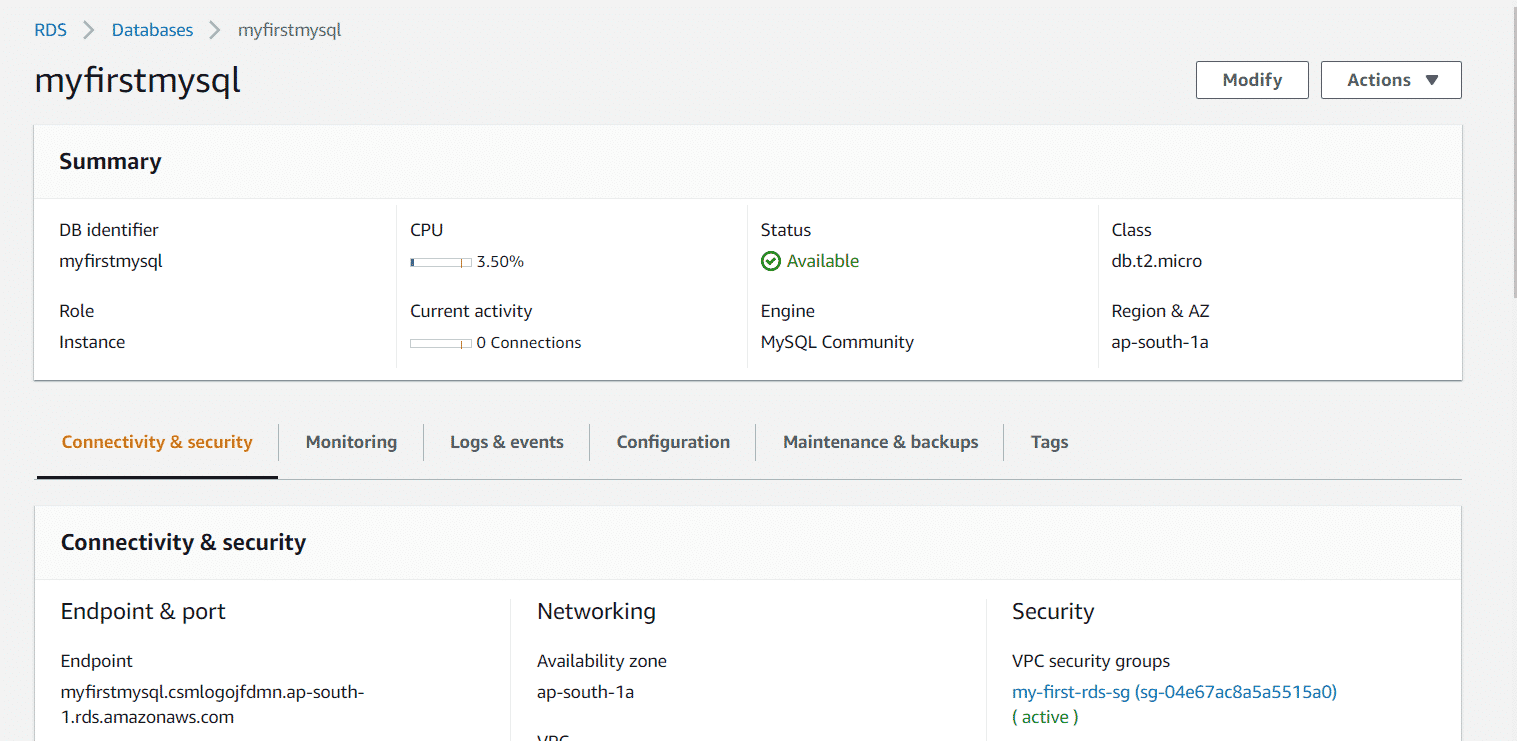Open the Logs & events tab
This screenshot has width=1517, height=741.
click(x=507, y=442)
